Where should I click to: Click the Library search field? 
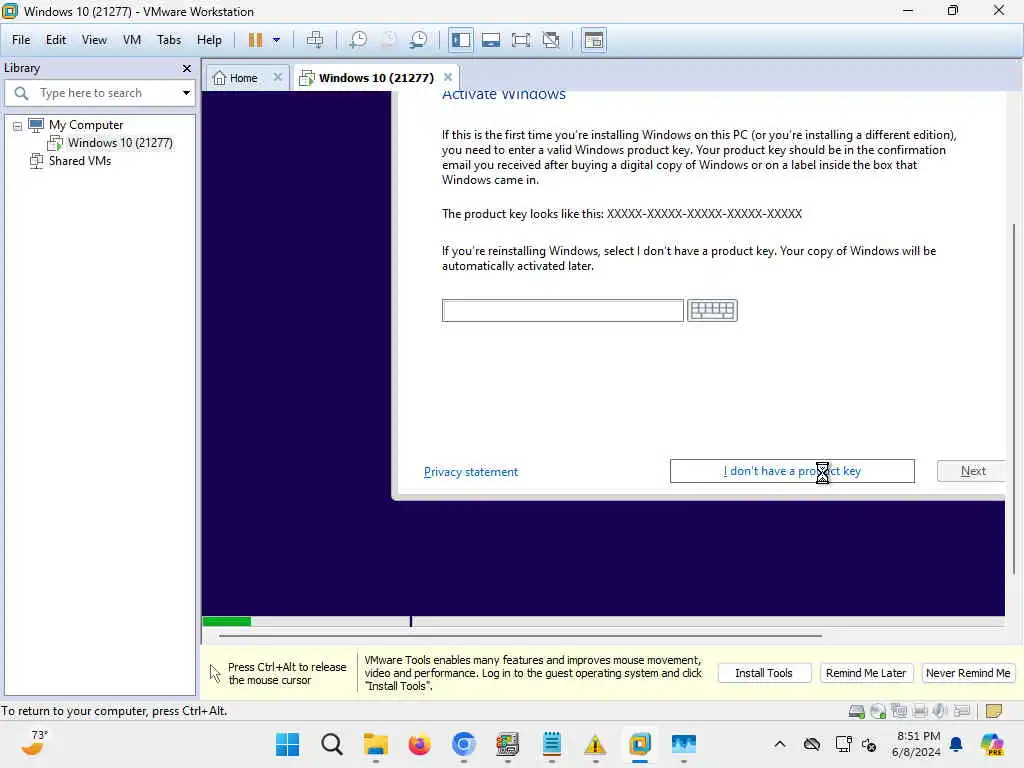pyautogui.click(x=98, y=93)
